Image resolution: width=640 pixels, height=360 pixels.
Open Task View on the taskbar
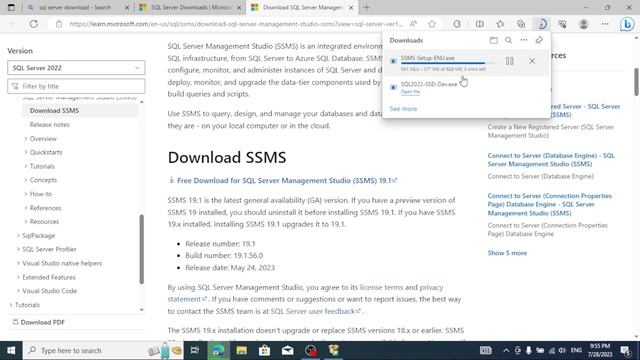(x=195, y=350)
